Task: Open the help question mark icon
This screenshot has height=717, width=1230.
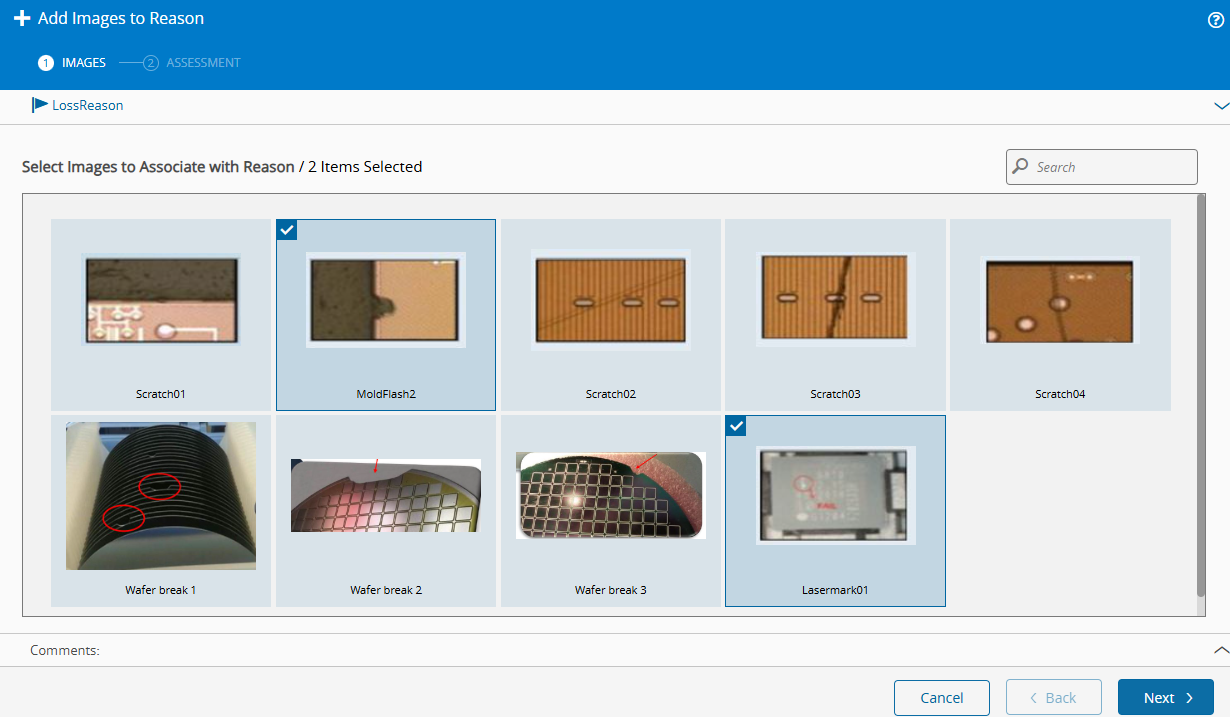Action: point(1216,20)
